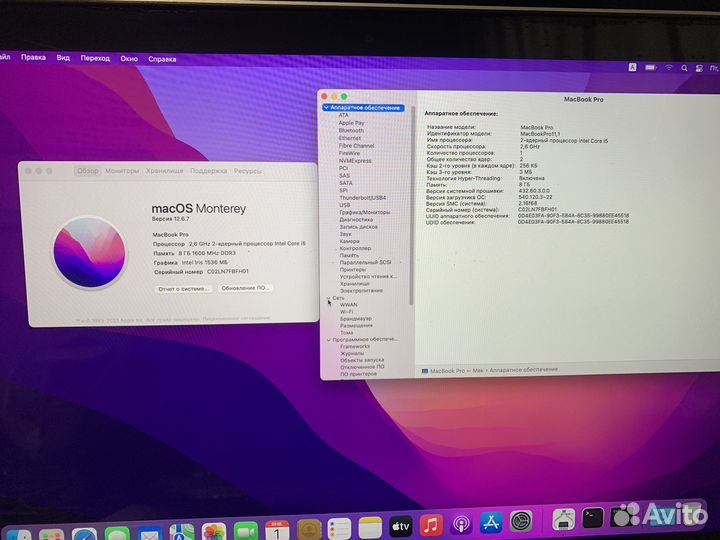Click the System Information sidebar scrollbar
The height and width of the screenshot is (540, 720).
pos(411,205)
